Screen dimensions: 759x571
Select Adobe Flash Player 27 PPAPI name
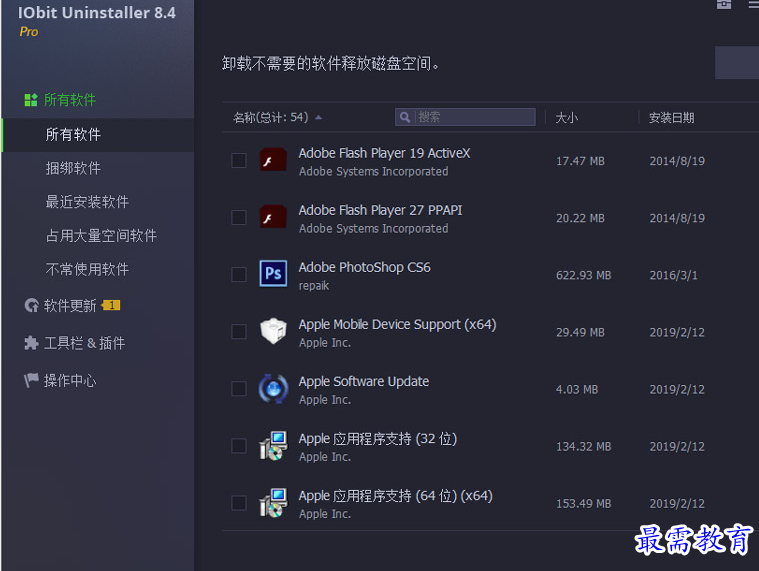380,210
